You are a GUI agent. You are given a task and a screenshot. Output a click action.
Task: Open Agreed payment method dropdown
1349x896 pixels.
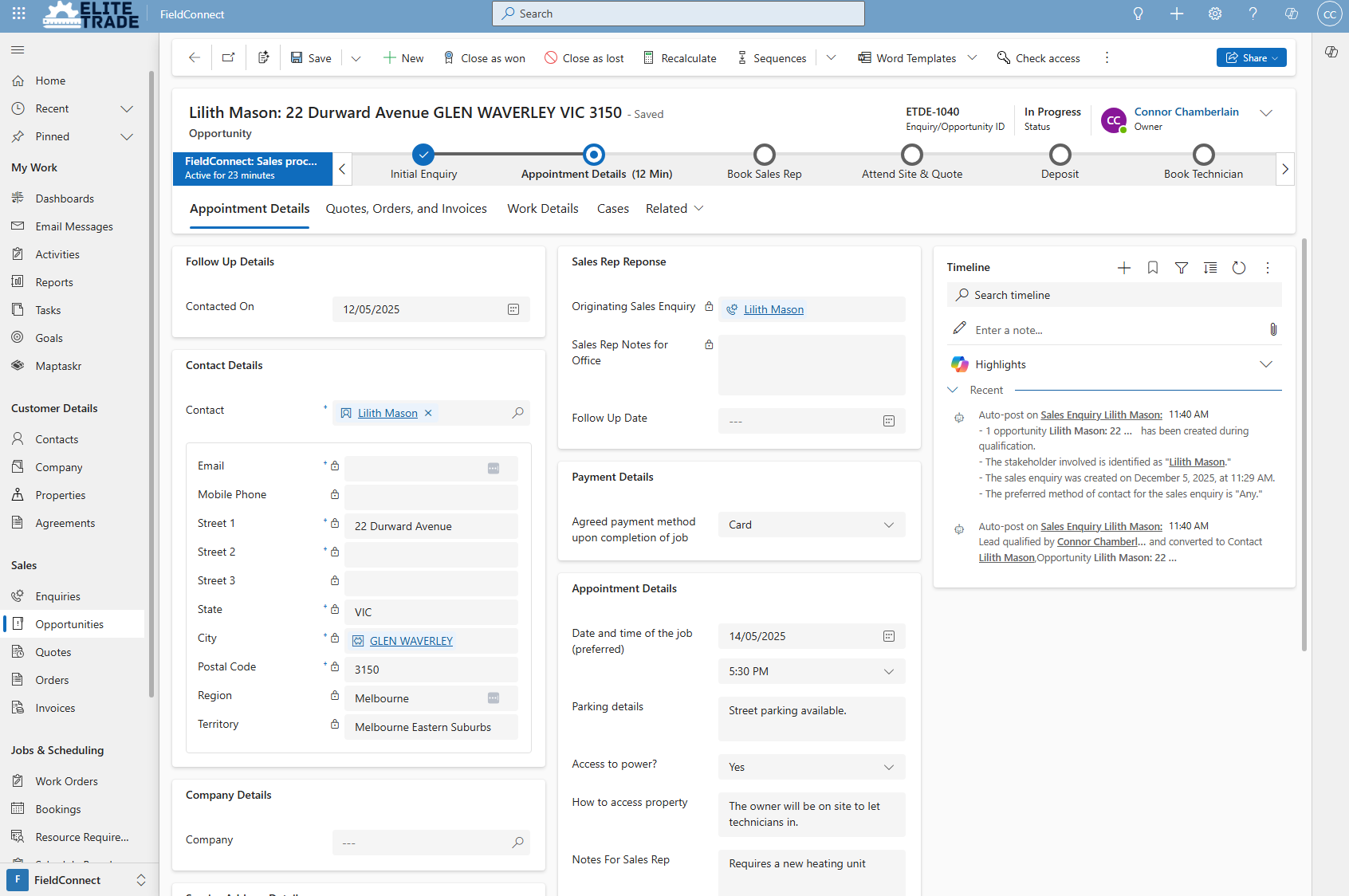coord(812,525)
